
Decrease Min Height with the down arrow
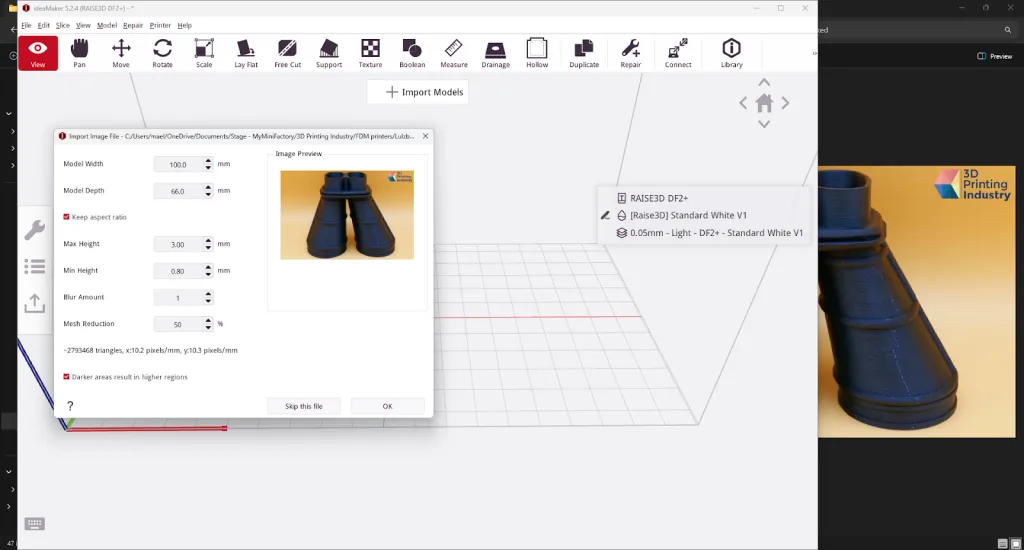click(208, 274)
